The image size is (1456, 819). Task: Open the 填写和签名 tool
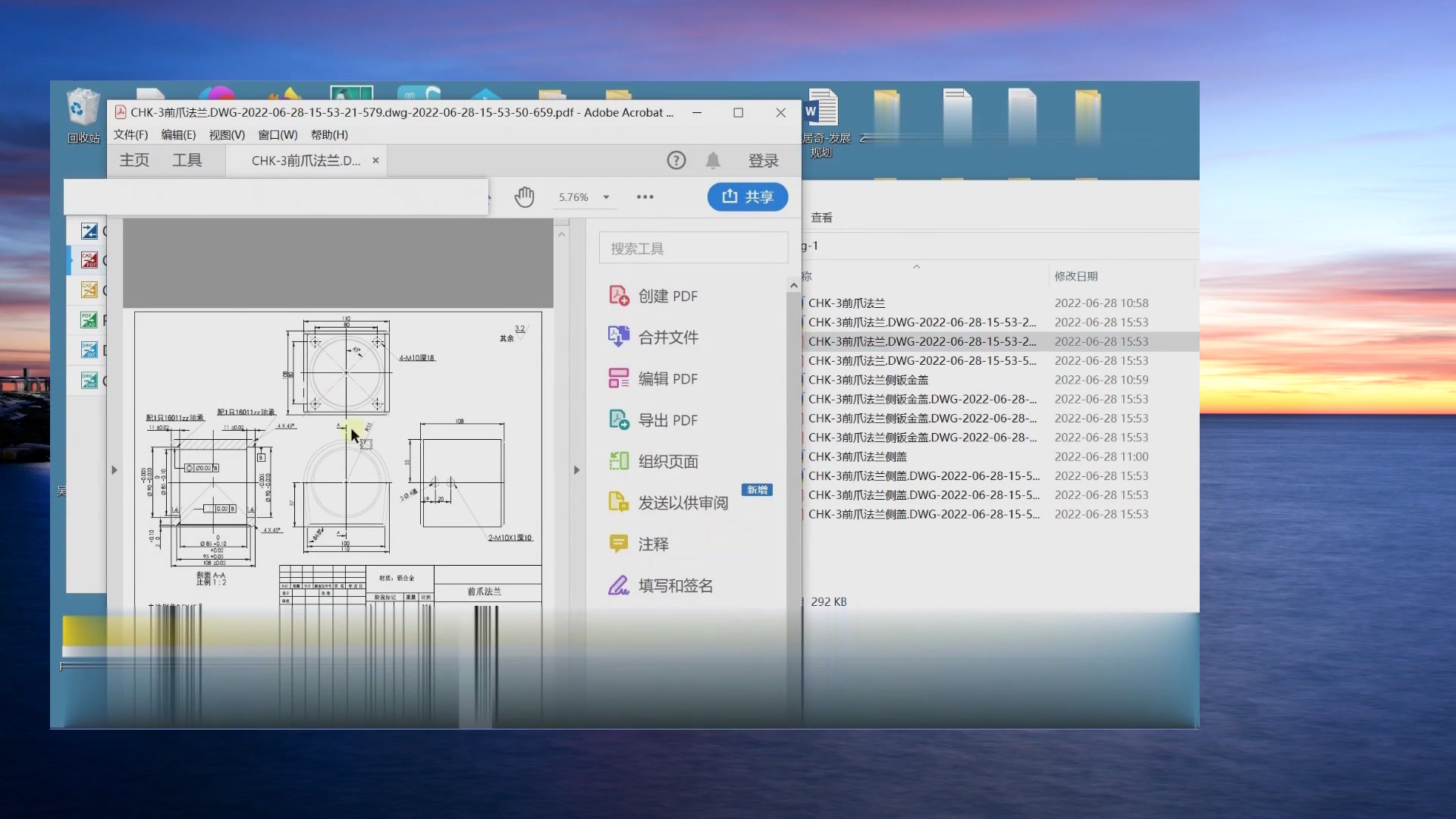pos(674,585)
